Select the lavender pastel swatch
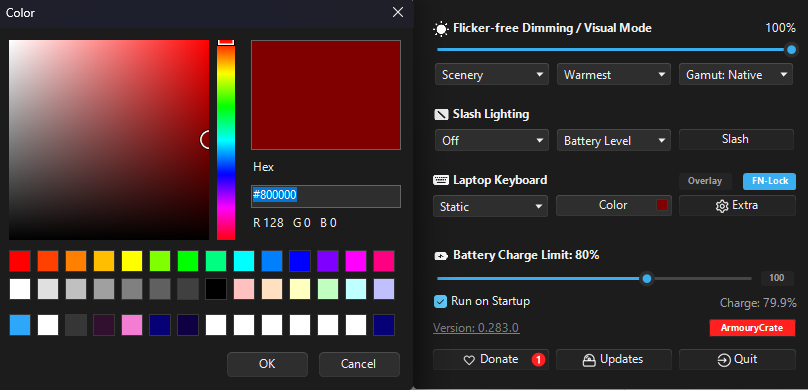Viewport: 808px width, 390px height. (x=384, y=289)
